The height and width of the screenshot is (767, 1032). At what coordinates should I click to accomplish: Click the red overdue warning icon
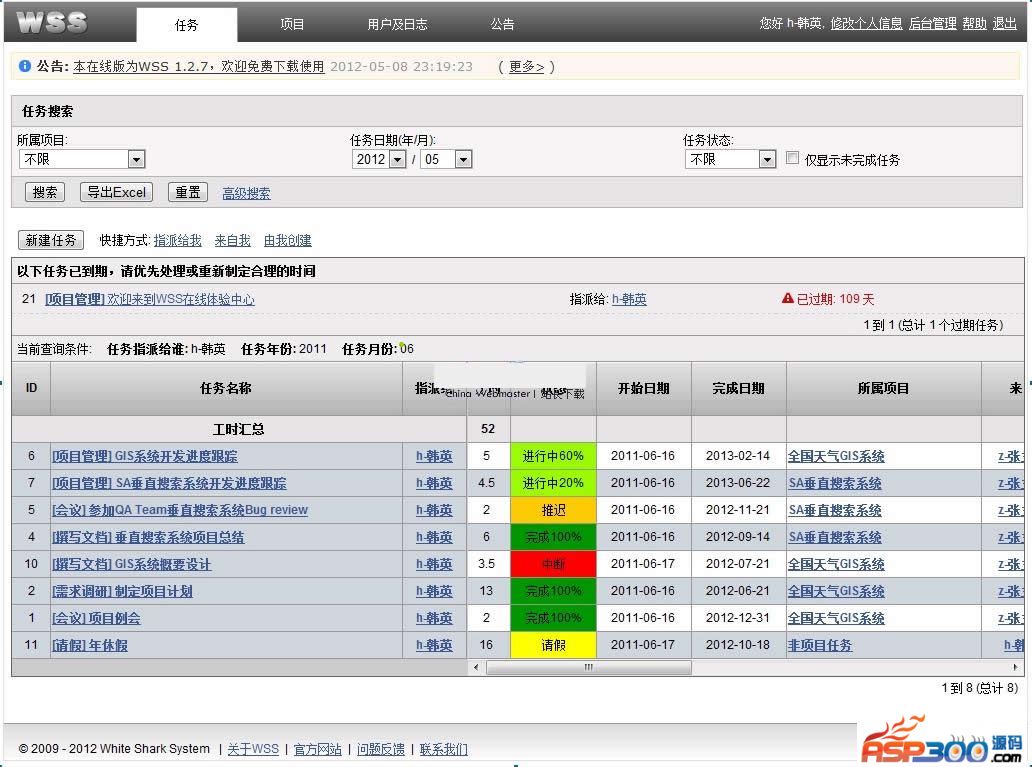(x=787, y=299)
